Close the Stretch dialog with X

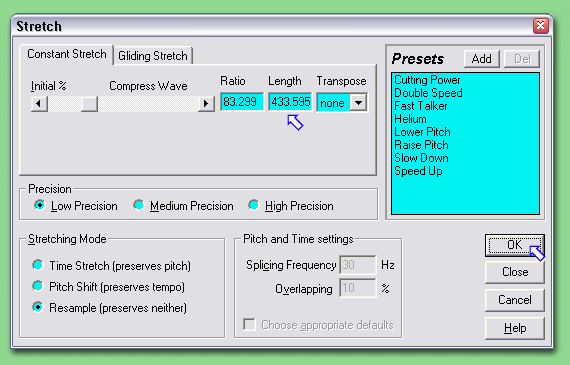(541, 26)
